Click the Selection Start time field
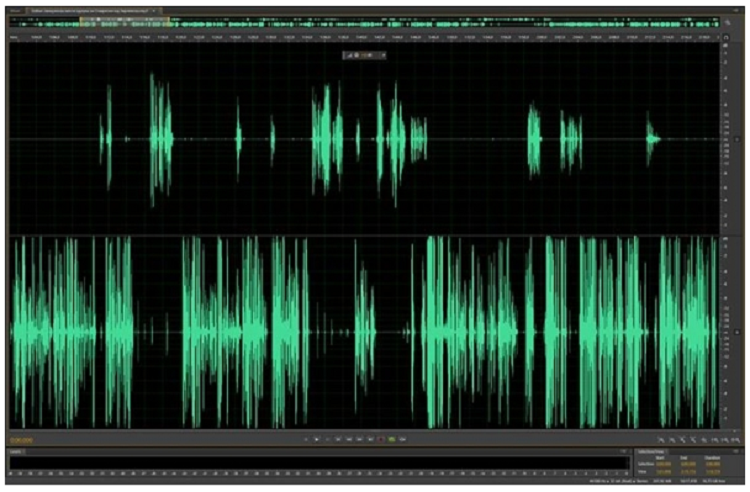 point(663,464)
